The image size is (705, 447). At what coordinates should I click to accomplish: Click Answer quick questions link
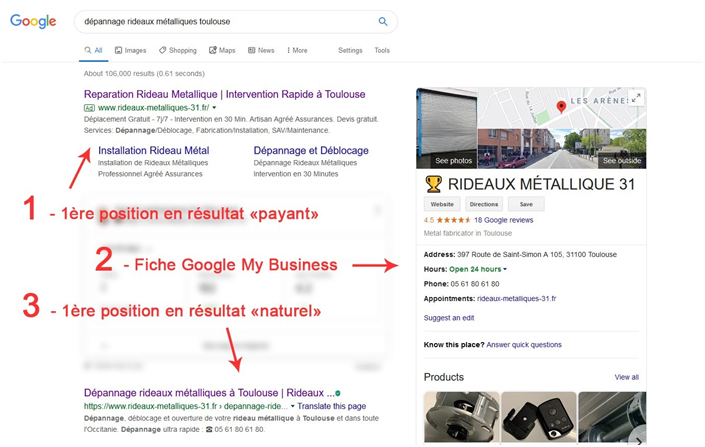click(x=524, y=345)
